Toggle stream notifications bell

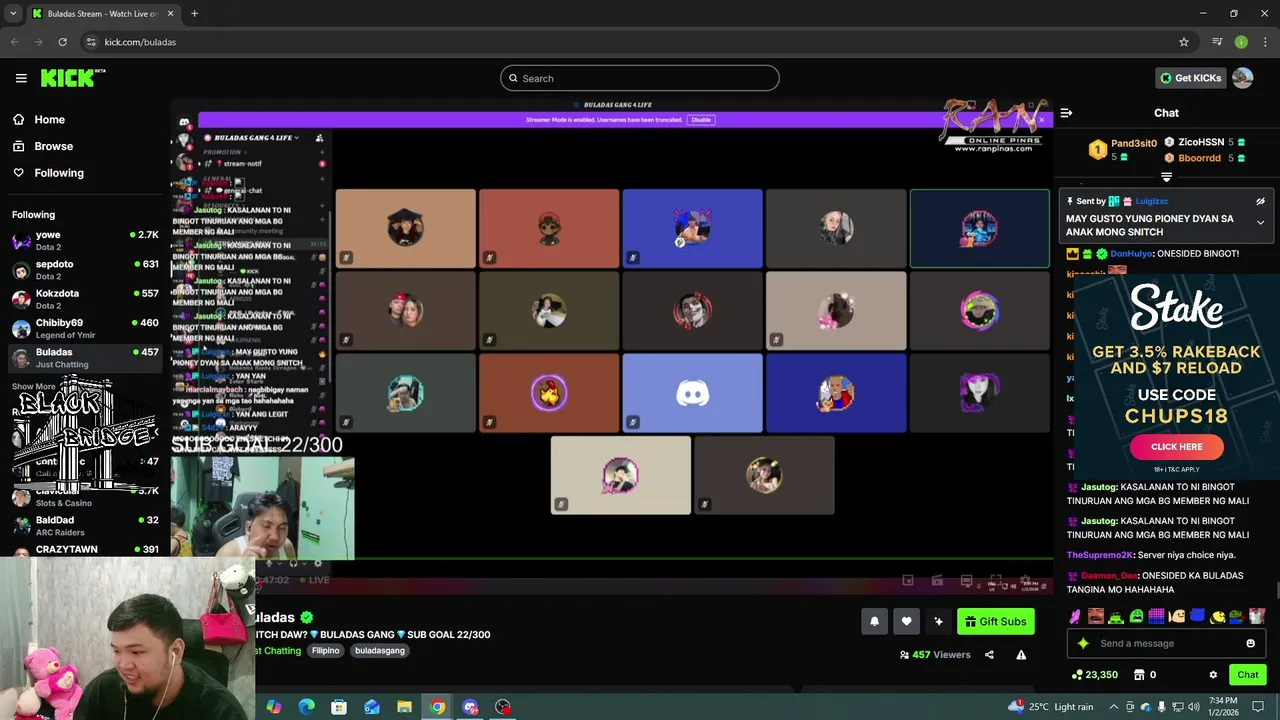point(874,621)
